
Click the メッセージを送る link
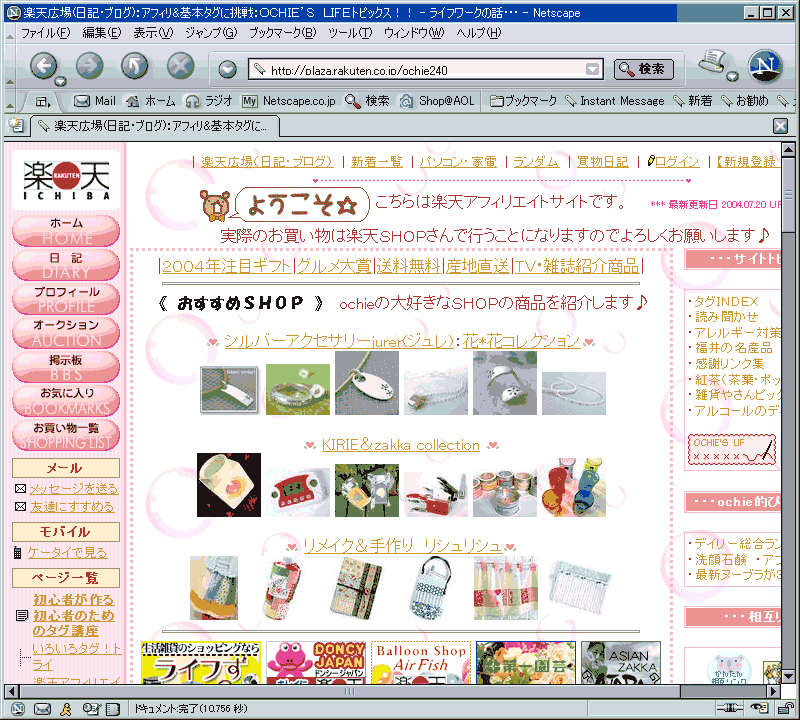click(x=73, y=489)
